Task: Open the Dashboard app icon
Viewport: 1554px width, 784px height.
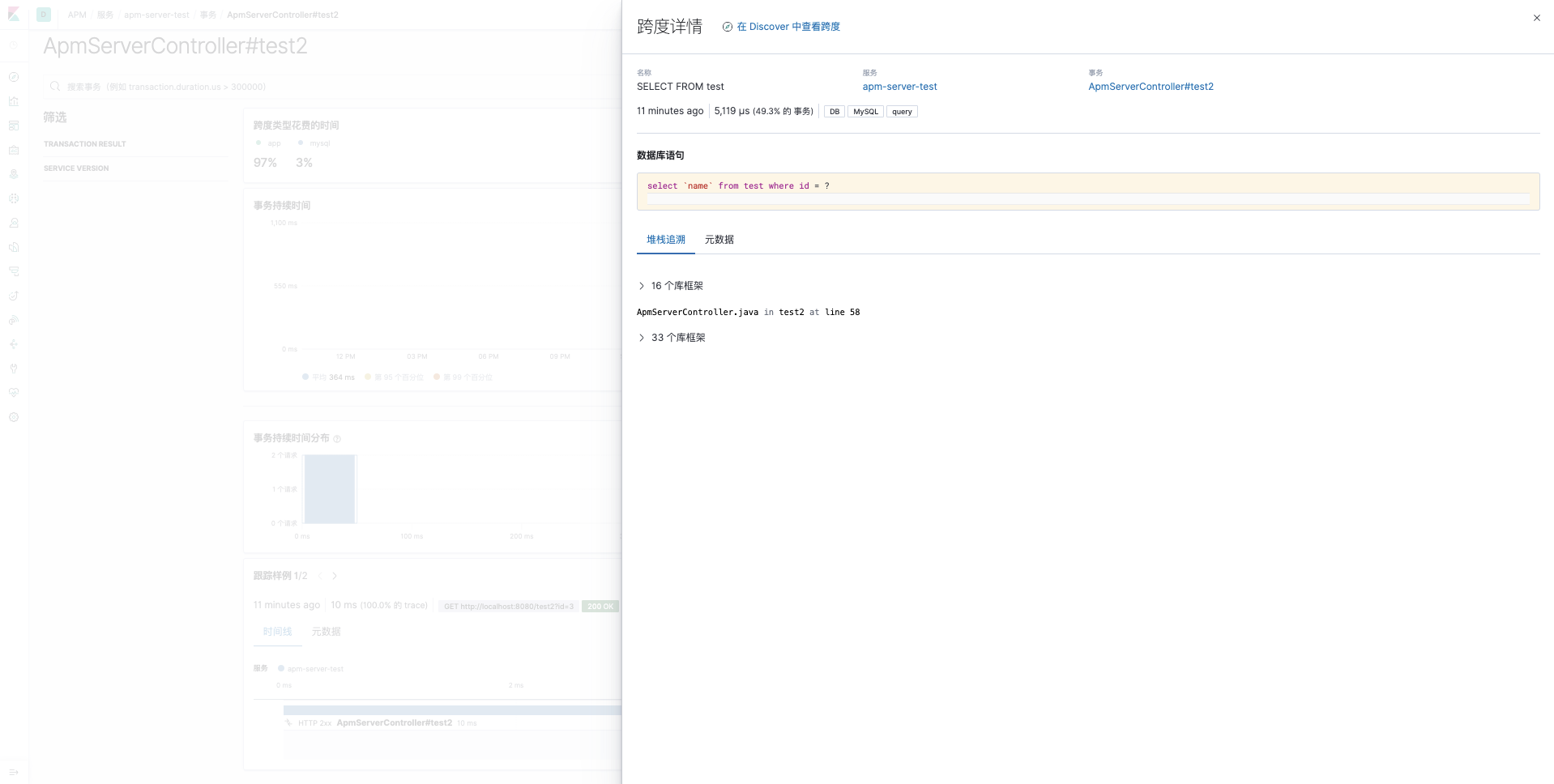Action: click(14, 126)
